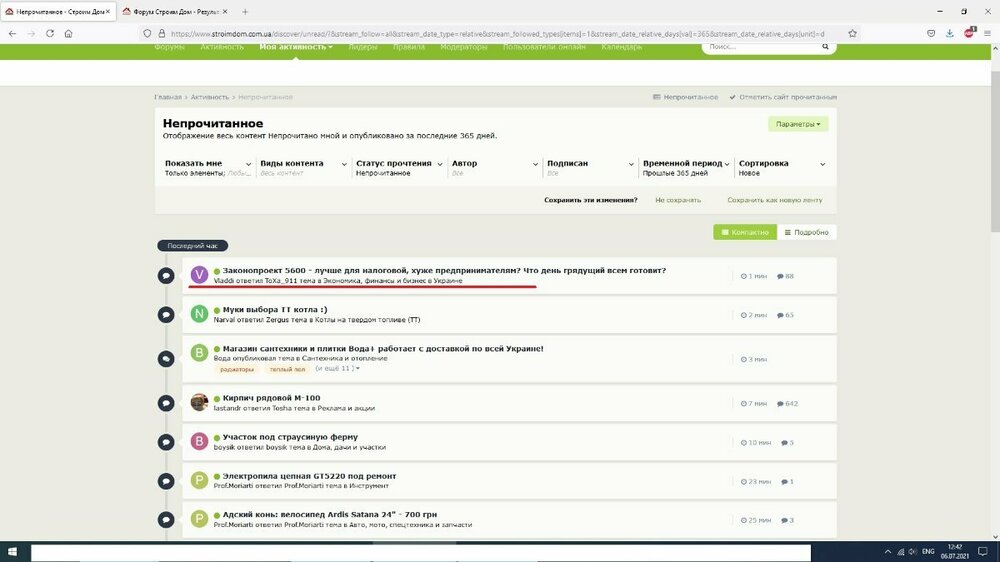The height and width of the screenshot is (562, 1000).
Task: Expand Статус прочтения filter
Action: pyautogui.click(x=399, y=167)
